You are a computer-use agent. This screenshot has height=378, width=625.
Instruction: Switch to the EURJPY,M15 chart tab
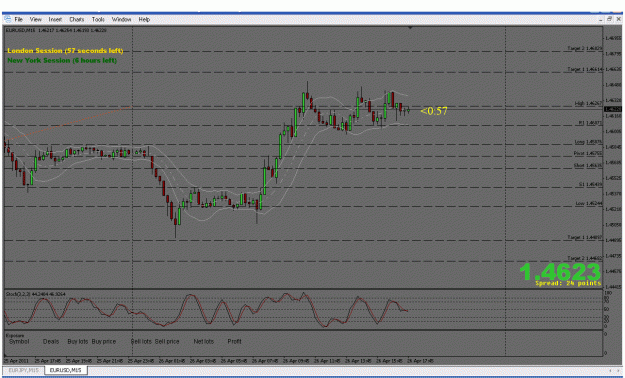coord(24,370)
